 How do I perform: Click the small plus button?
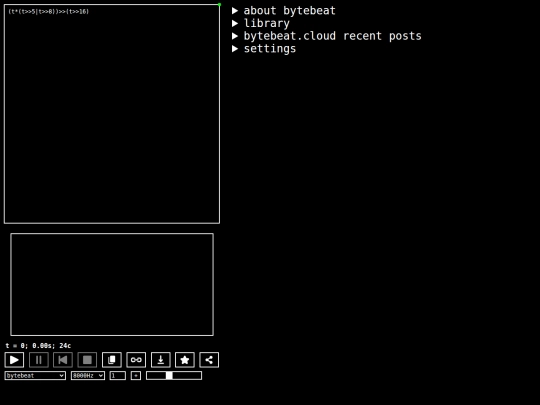pos(136,375)
